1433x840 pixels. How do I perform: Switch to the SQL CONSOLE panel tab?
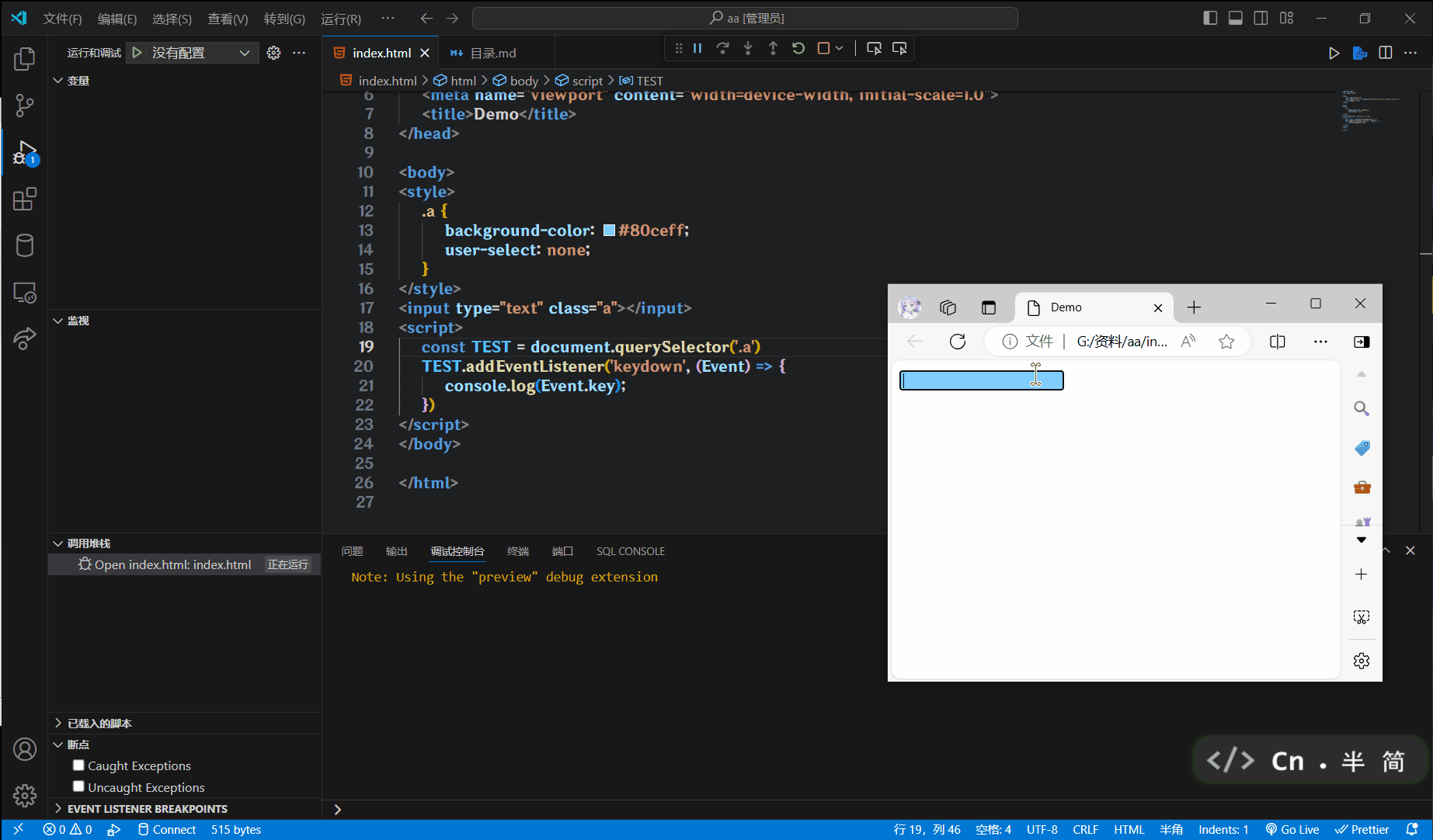(x=631, y=551)
